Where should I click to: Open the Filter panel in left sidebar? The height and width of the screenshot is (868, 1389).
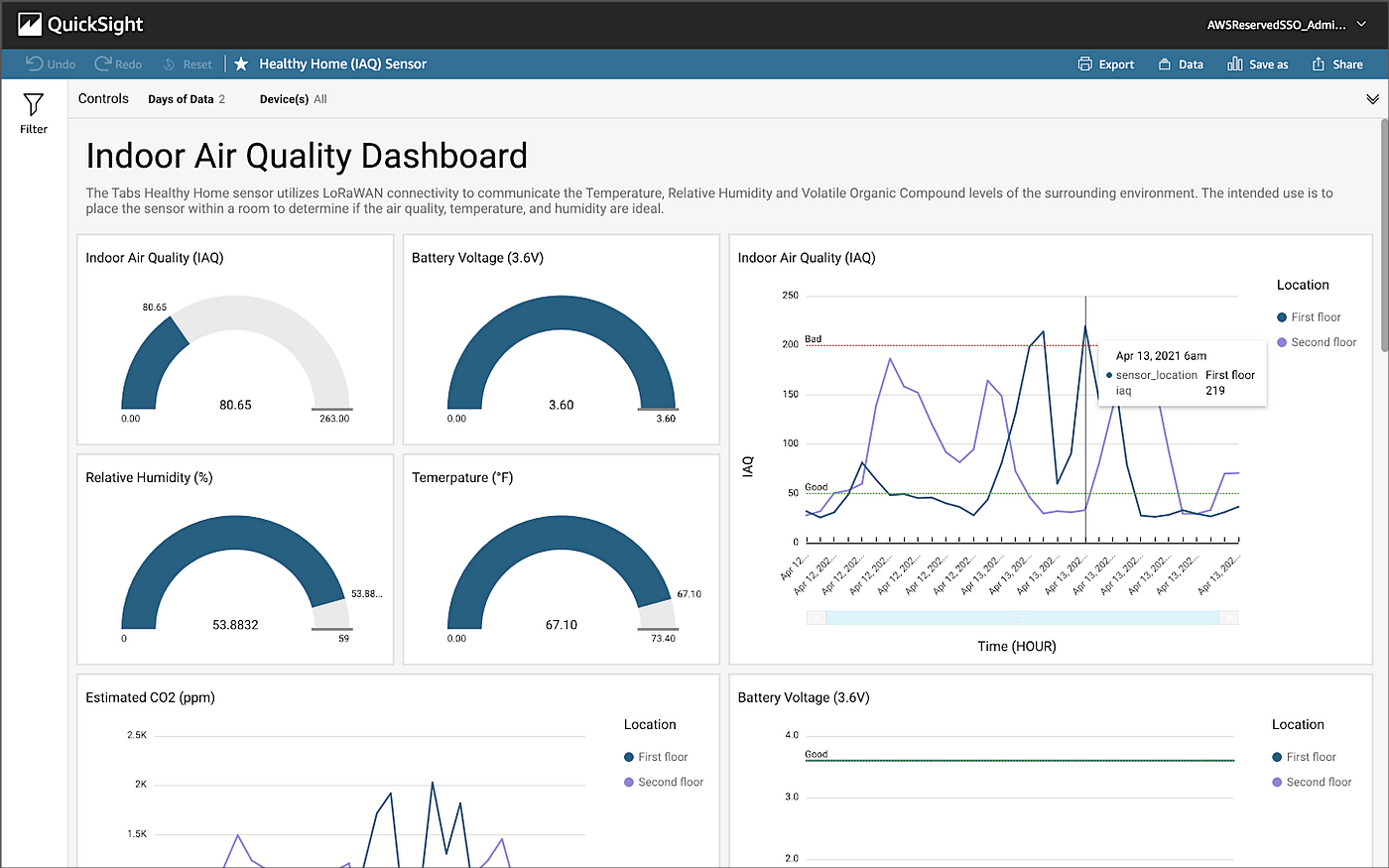[33, 109]
